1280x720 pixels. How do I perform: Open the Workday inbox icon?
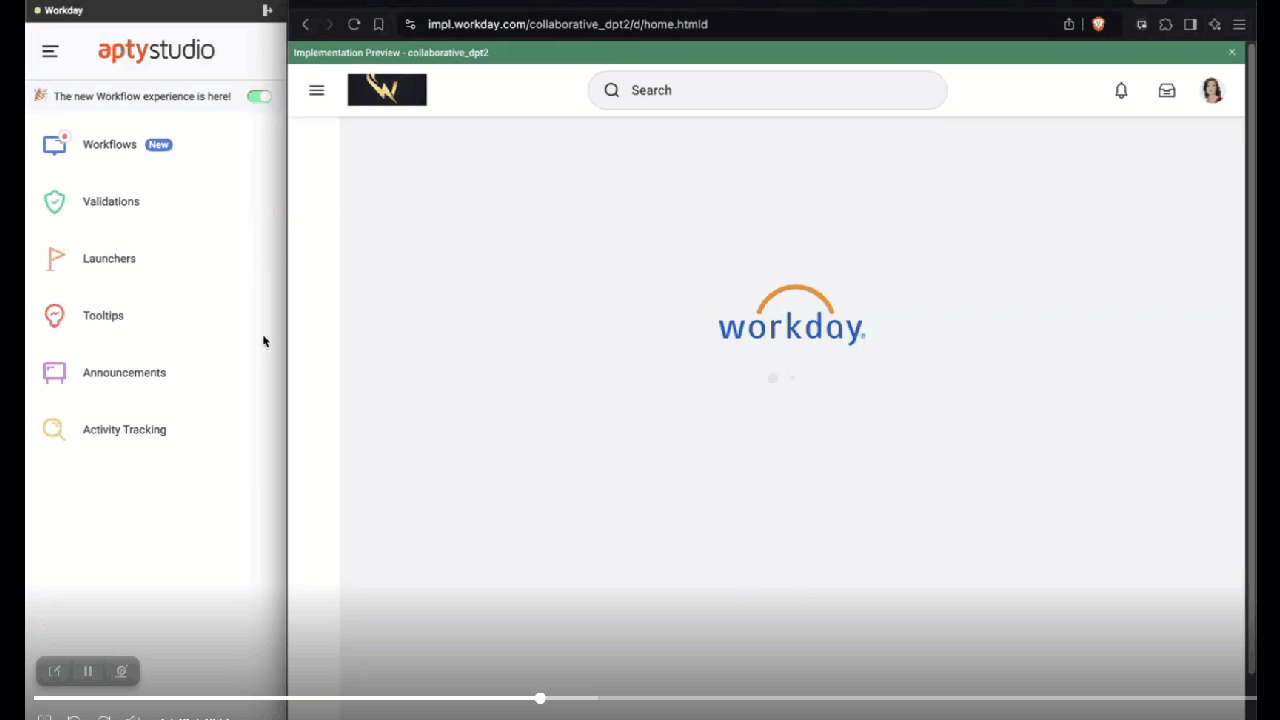pos(1167,90)
